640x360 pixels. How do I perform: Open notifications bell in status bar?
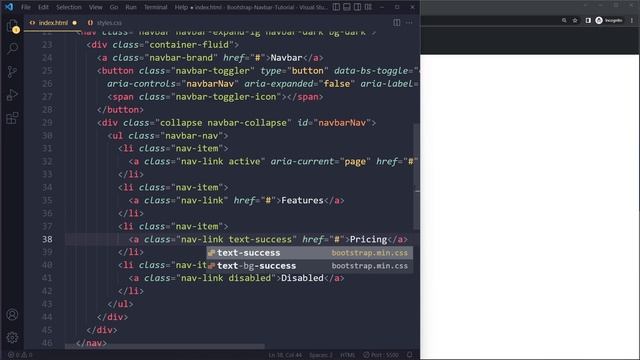coord(409,355)
